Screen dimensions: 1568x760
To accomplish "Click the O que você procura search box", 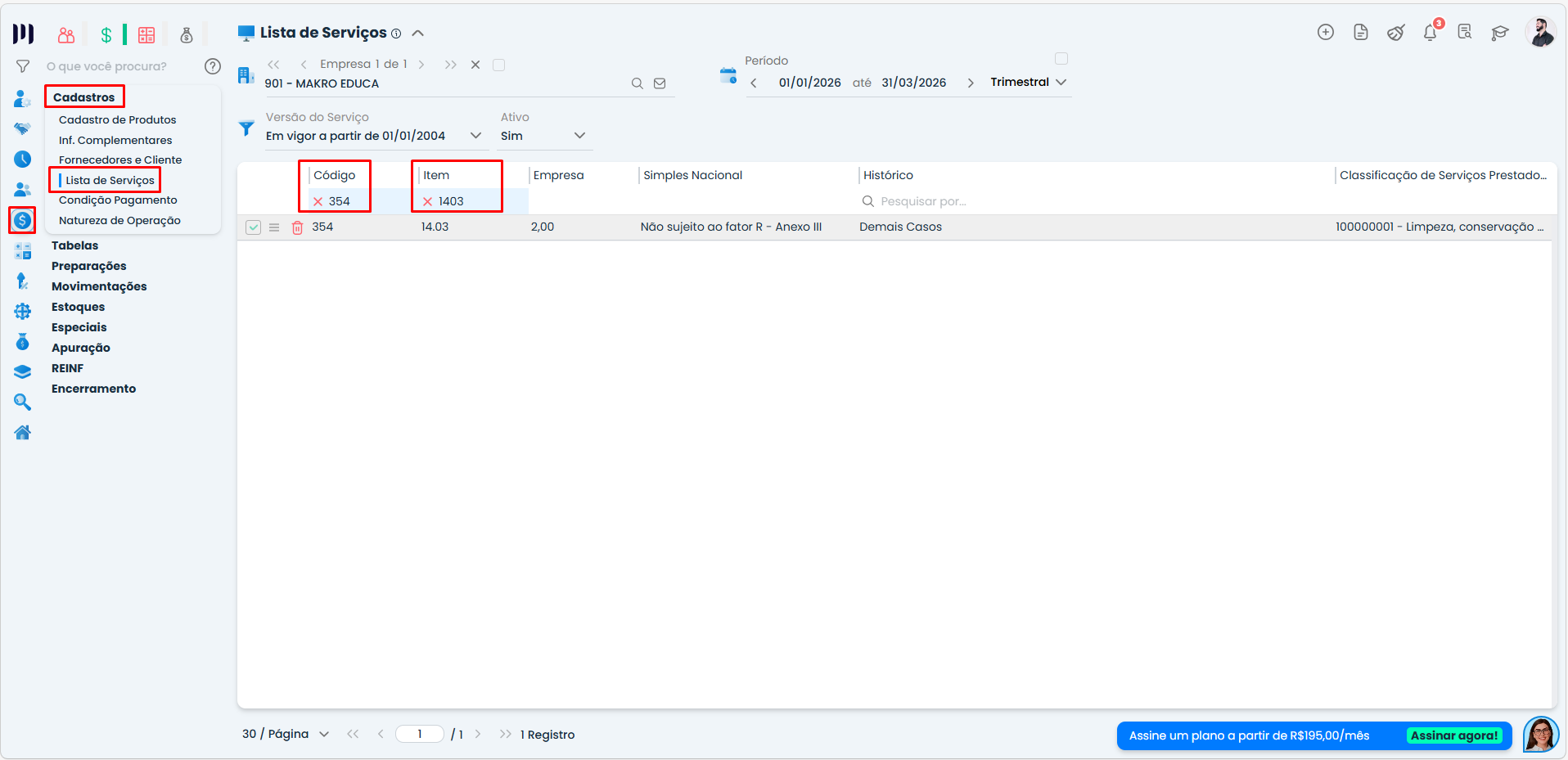I will pyautogui.click(x=106, y=66).
